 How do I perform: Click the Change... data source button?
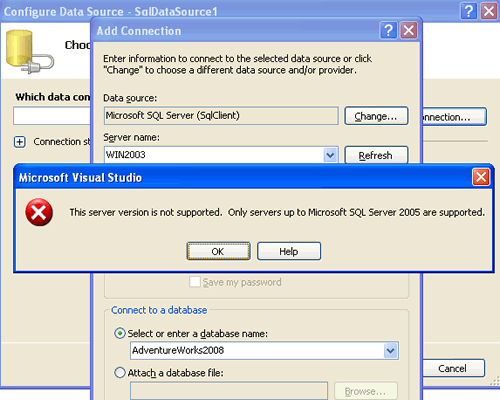pyautogui.click(x=376, y=116)
